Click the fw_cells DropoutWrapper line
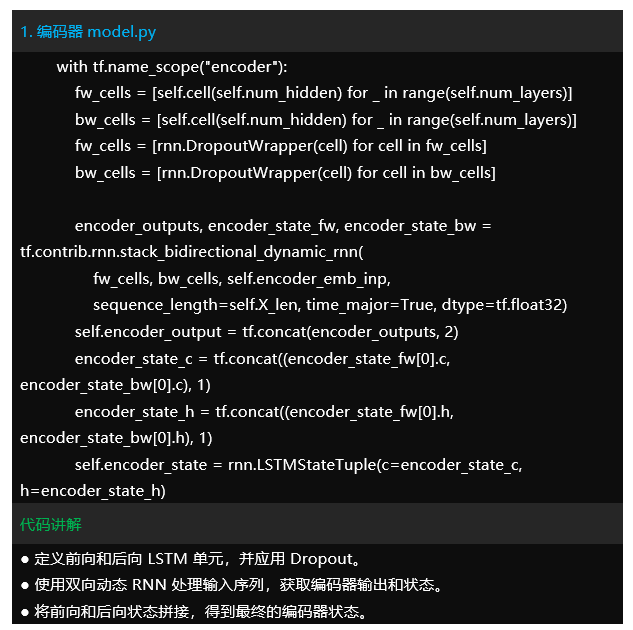The image size is (633, 630). point(280,146)
